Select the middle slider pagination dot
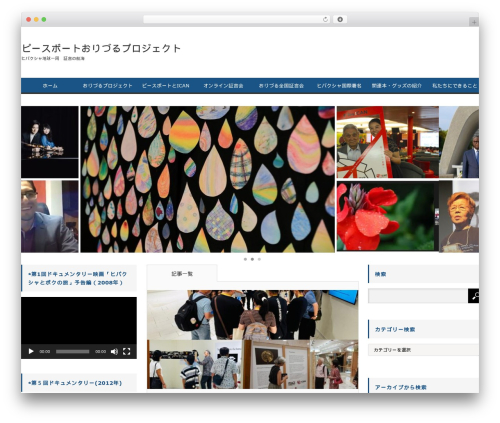Image resolution: width=500 pixels, height=423 pixels. pyautogui.click(x=252, y=259)
